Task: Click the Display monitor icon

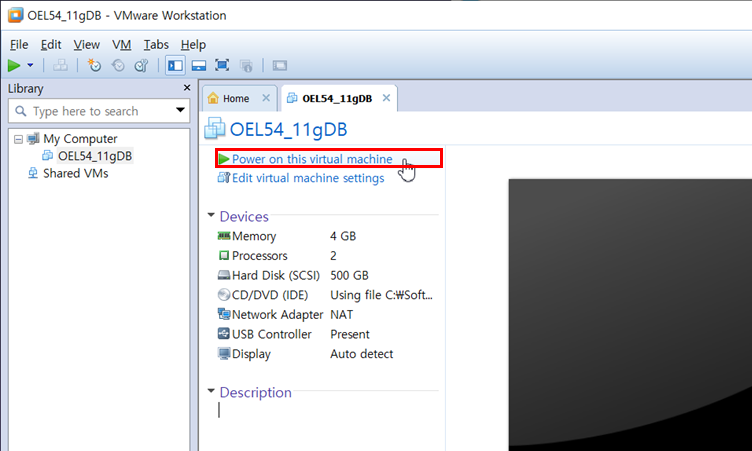Action: (x=224, y=354)
